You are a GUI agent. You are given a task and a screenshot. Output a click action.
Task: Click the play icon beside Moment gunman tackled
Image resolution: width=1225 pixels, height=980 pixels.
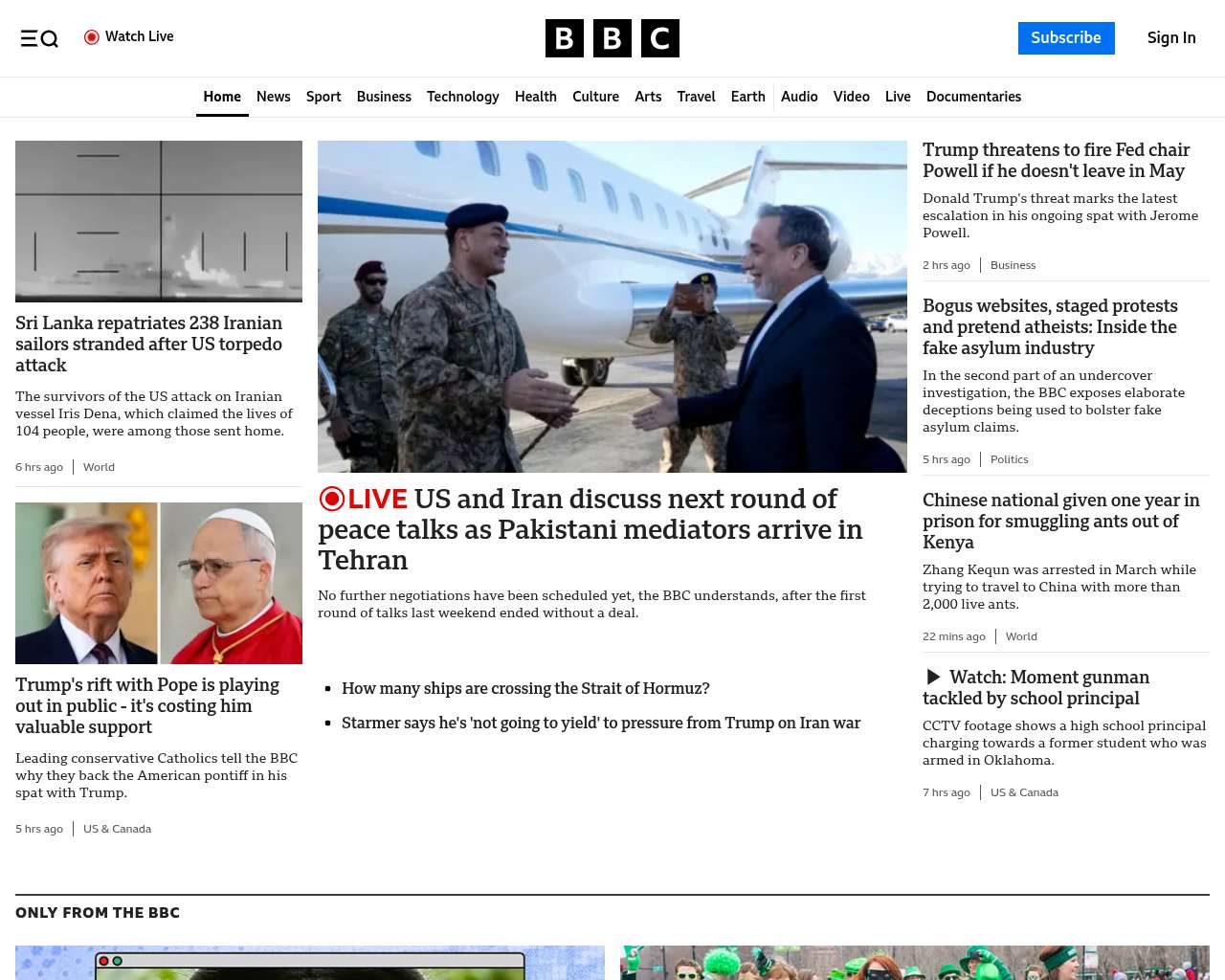(933, 678)
